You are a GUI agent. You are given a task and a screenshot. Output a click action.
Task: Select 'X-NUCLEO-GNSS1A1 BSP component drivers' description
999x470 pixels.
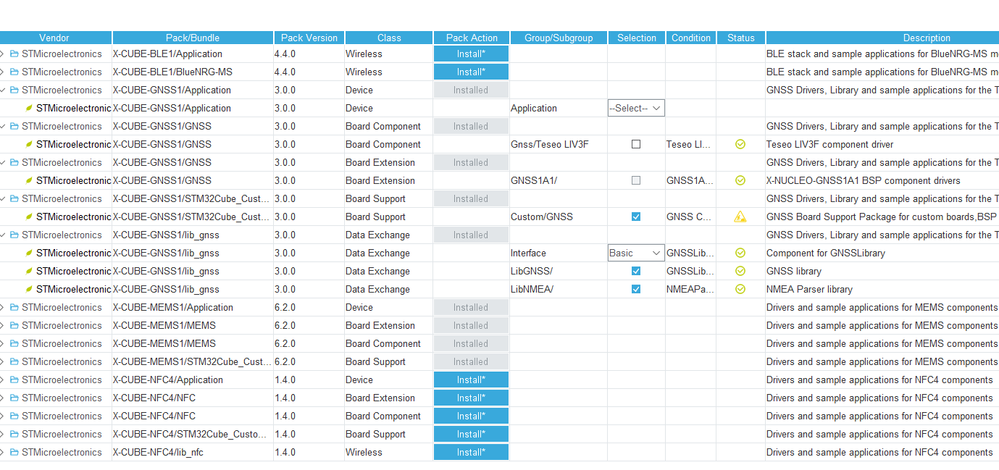[863, 181]
